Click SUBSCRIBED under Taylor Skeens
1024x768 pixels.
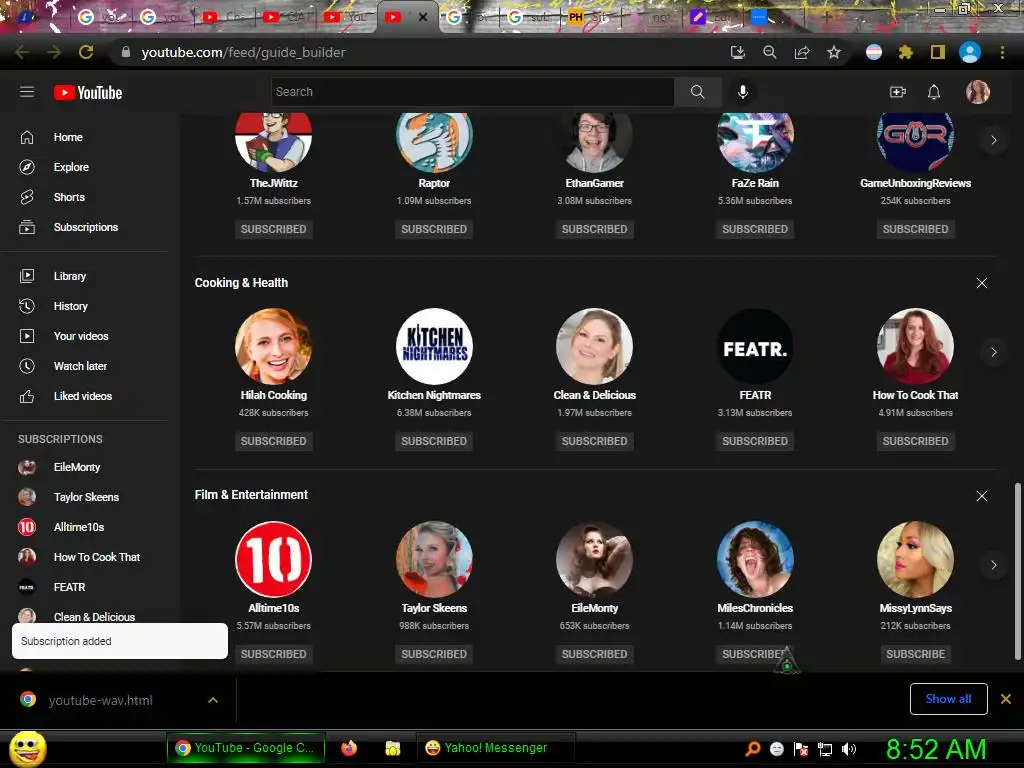434,654
